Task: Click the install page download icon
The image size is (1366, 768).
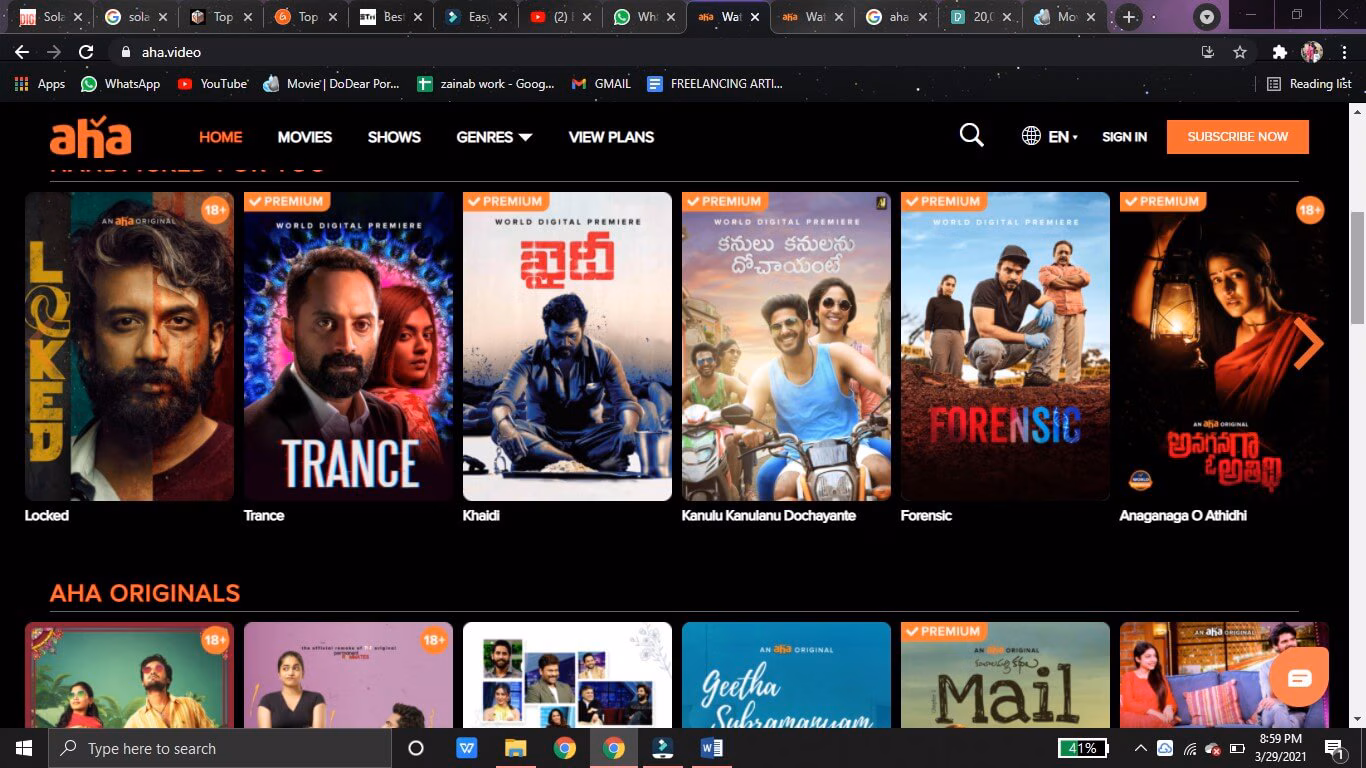Action: pos(1207,52)
